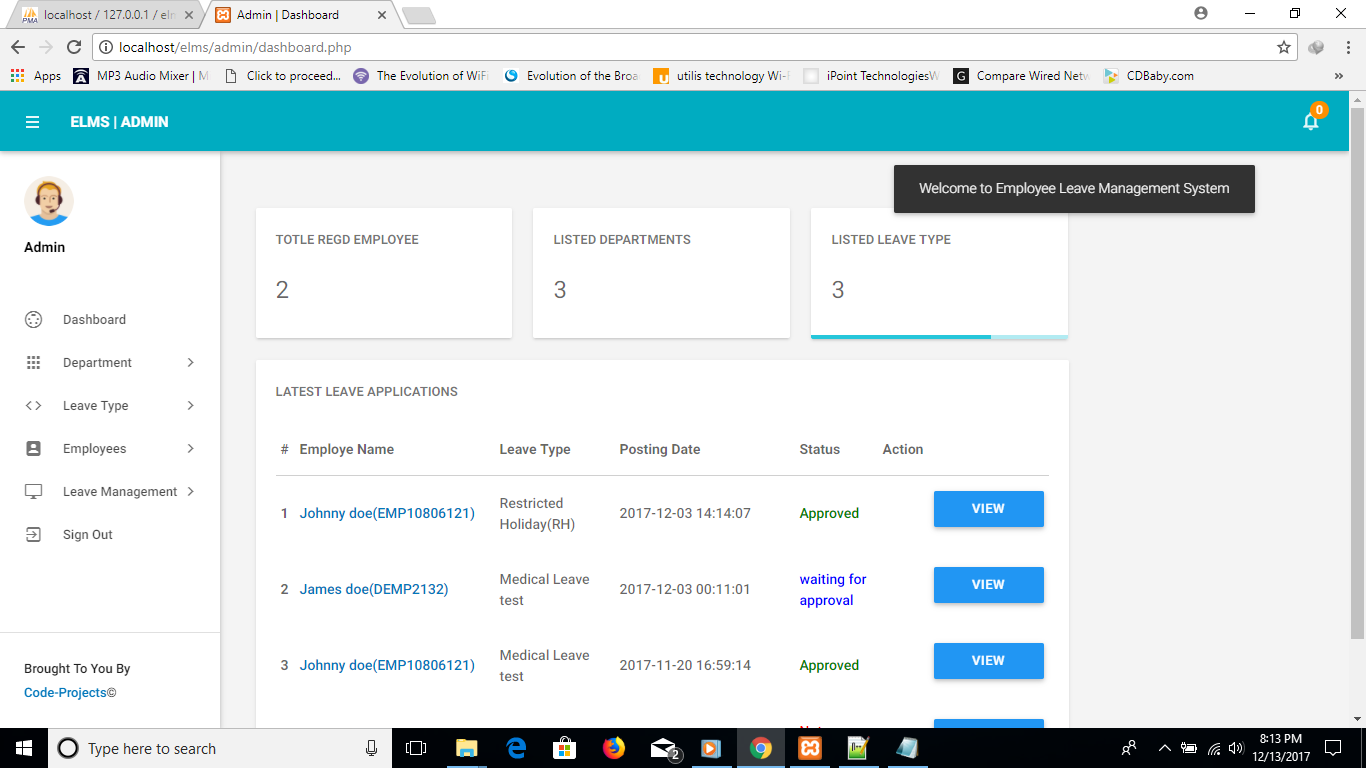Select the Dashboard icon in sidebar
This screenshot has height=768, width=1366.
point(33,319)
